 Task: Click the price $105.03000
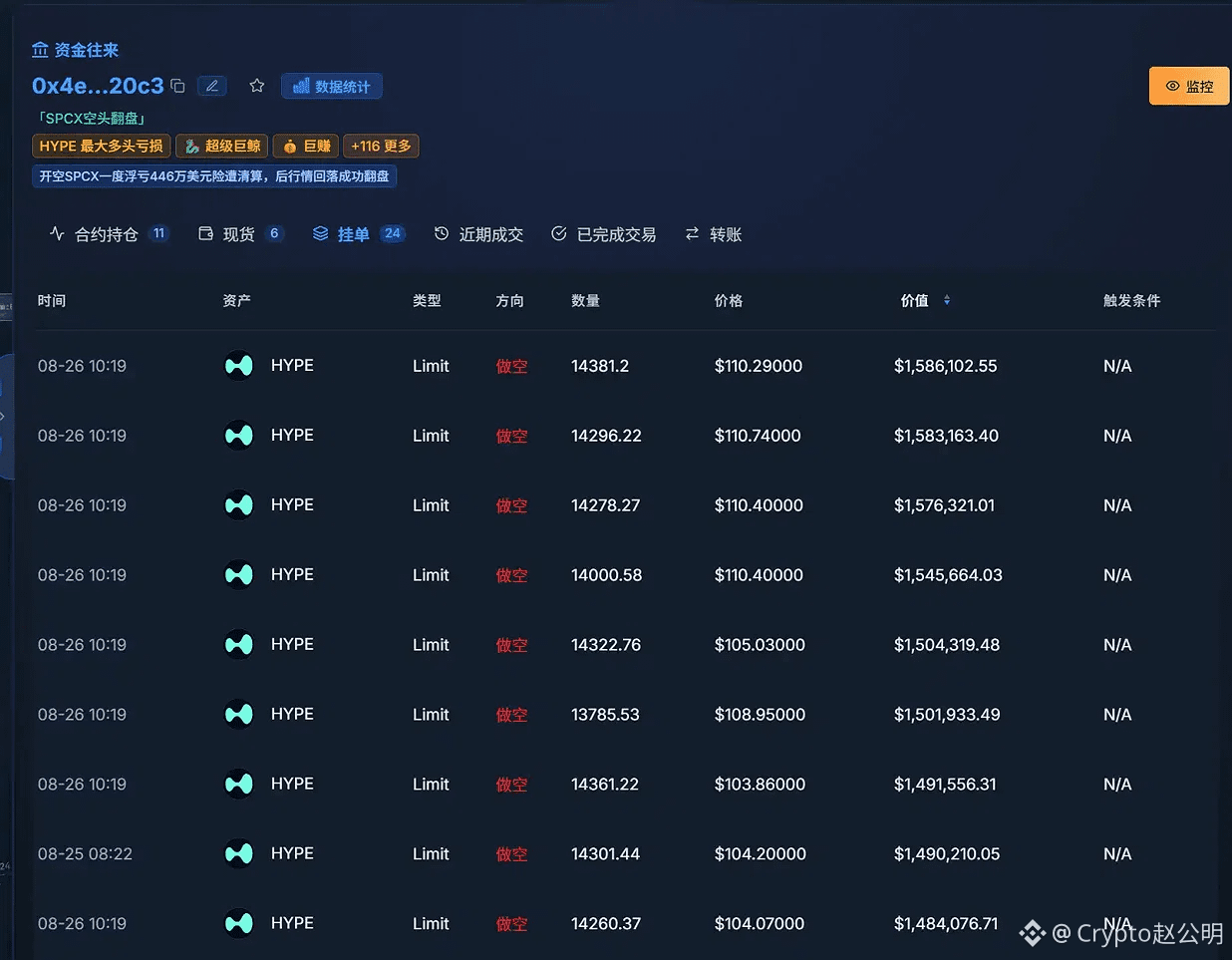click(x=760, y=645)
